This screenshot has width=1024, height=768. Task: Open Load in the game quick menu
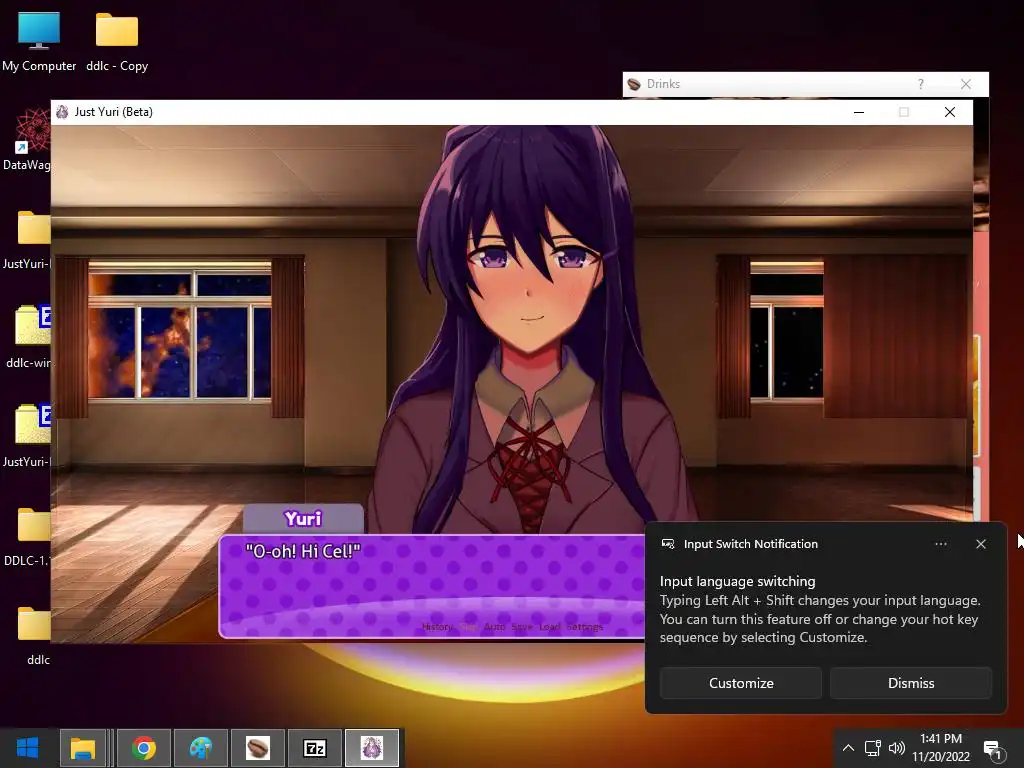pos(549,627)
